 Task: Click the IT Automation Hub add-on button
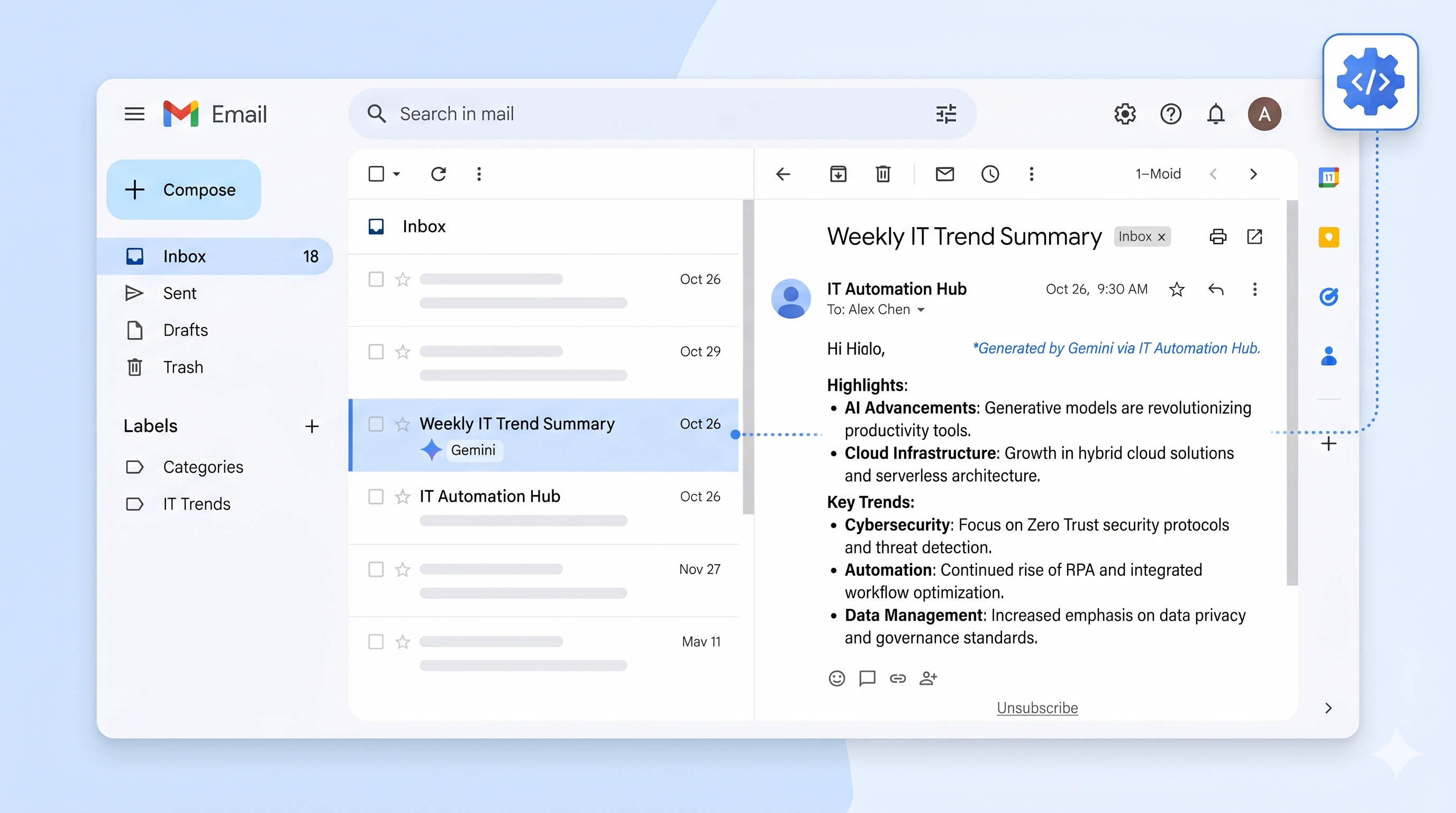pos(1370,82)
